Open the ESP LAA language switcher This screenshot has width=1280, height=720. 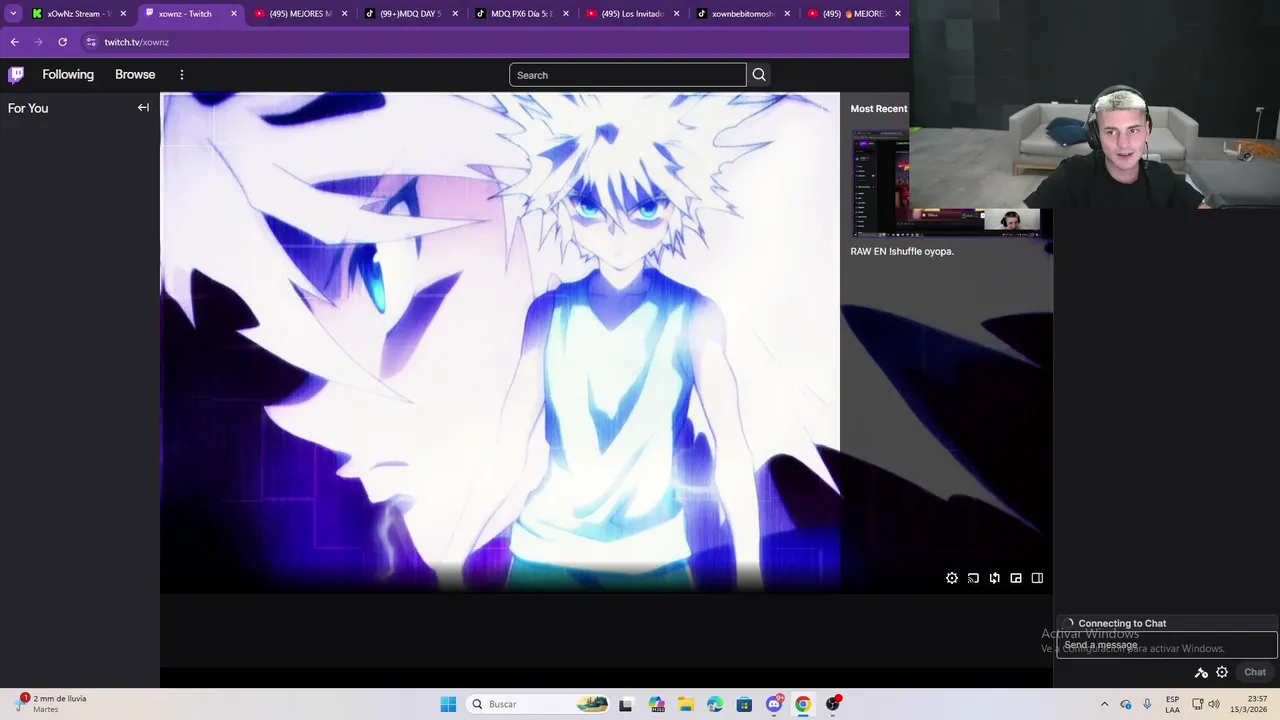pos(1172,704)
